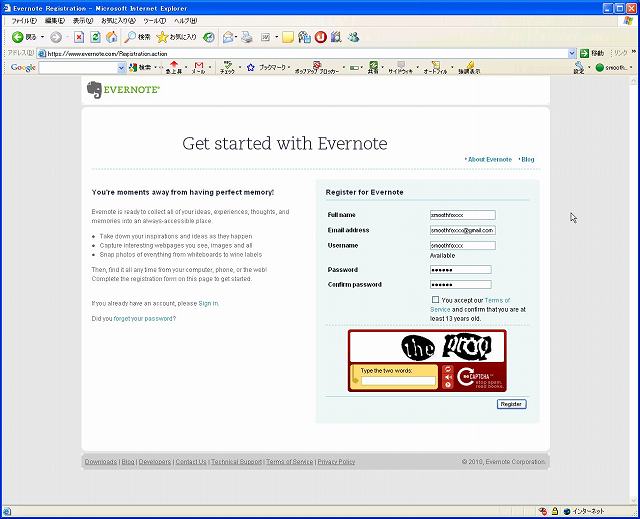The height and width of the screenshot is (519, 640).
Task: Click the CAPTCHA two words text box
Action: (398, 381)
